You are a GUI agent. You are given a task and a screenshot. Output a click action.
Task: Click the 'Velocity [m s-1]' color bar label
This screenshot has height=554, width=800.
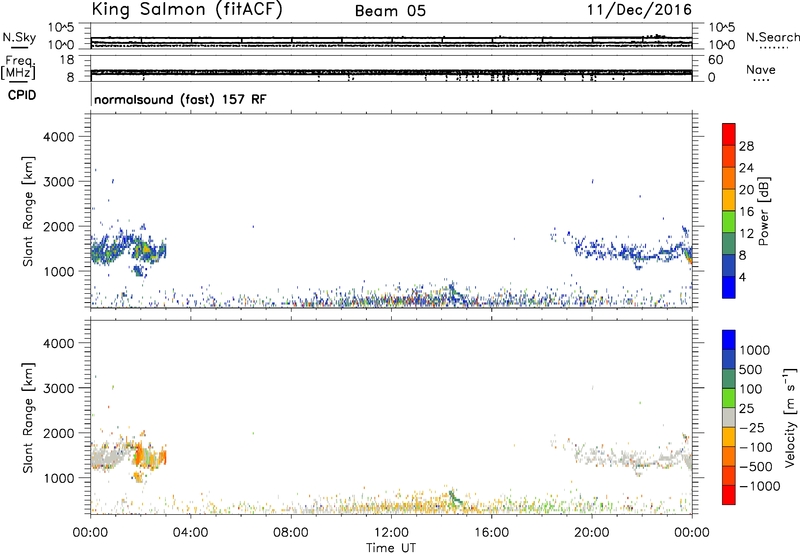pos(790,417)
